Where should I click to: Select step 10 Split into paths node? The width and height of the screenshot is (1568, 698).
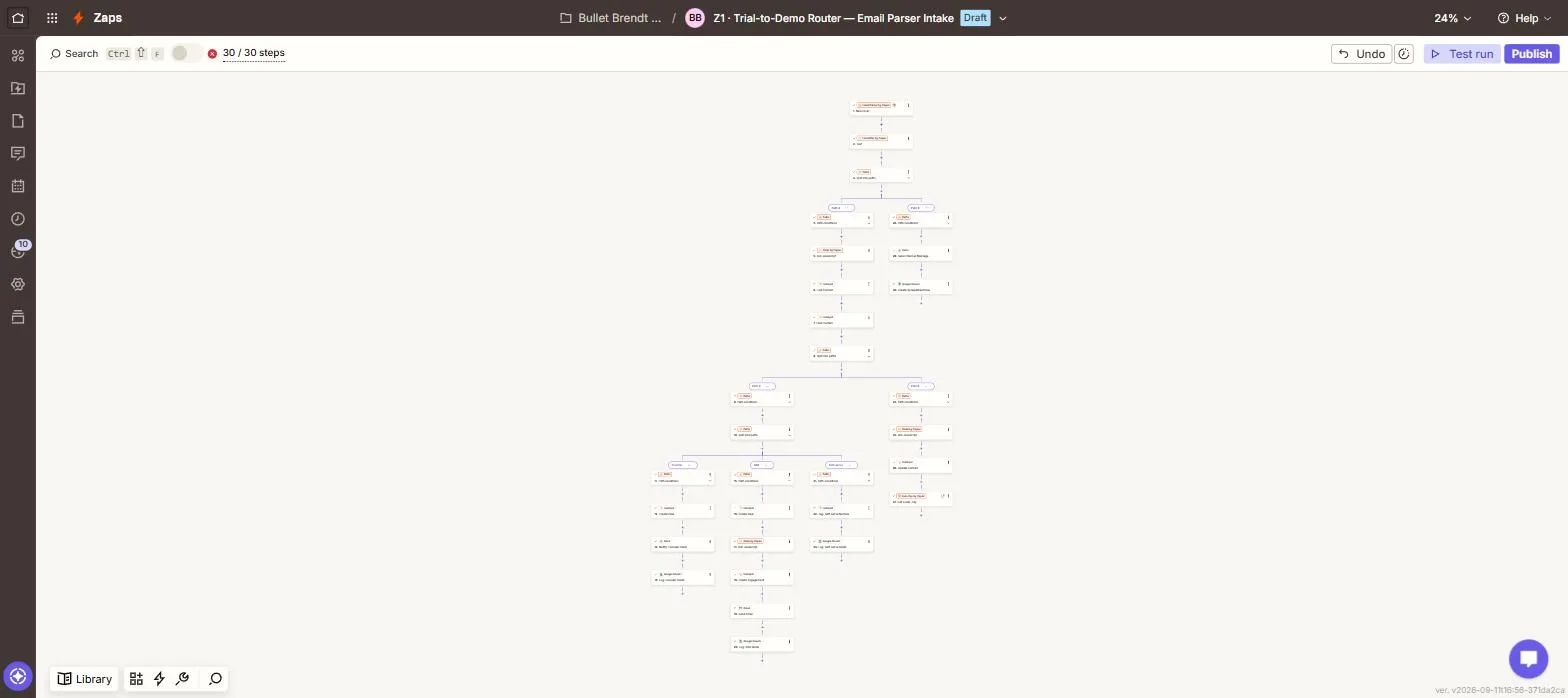762,432
